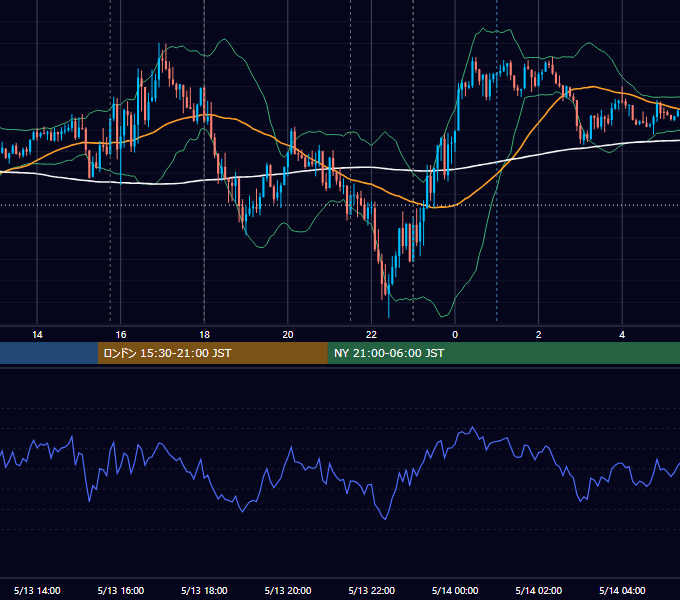Click the 5/13 22:00 date label
680x600 pixels.
[372, 590]
